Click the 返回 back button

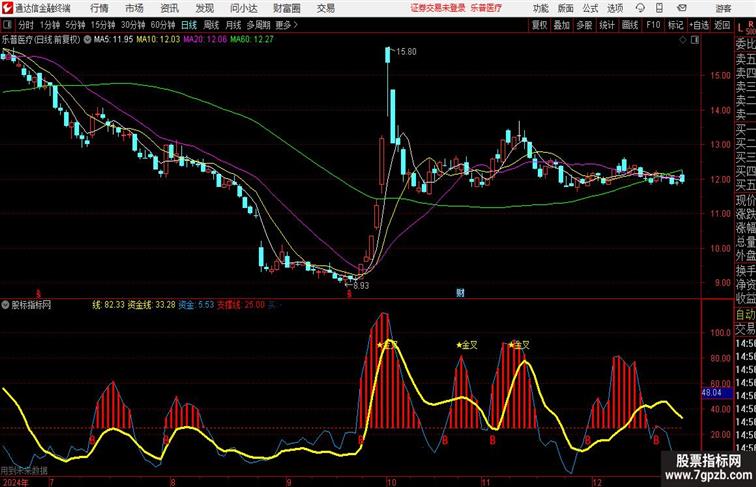(722, 25)
